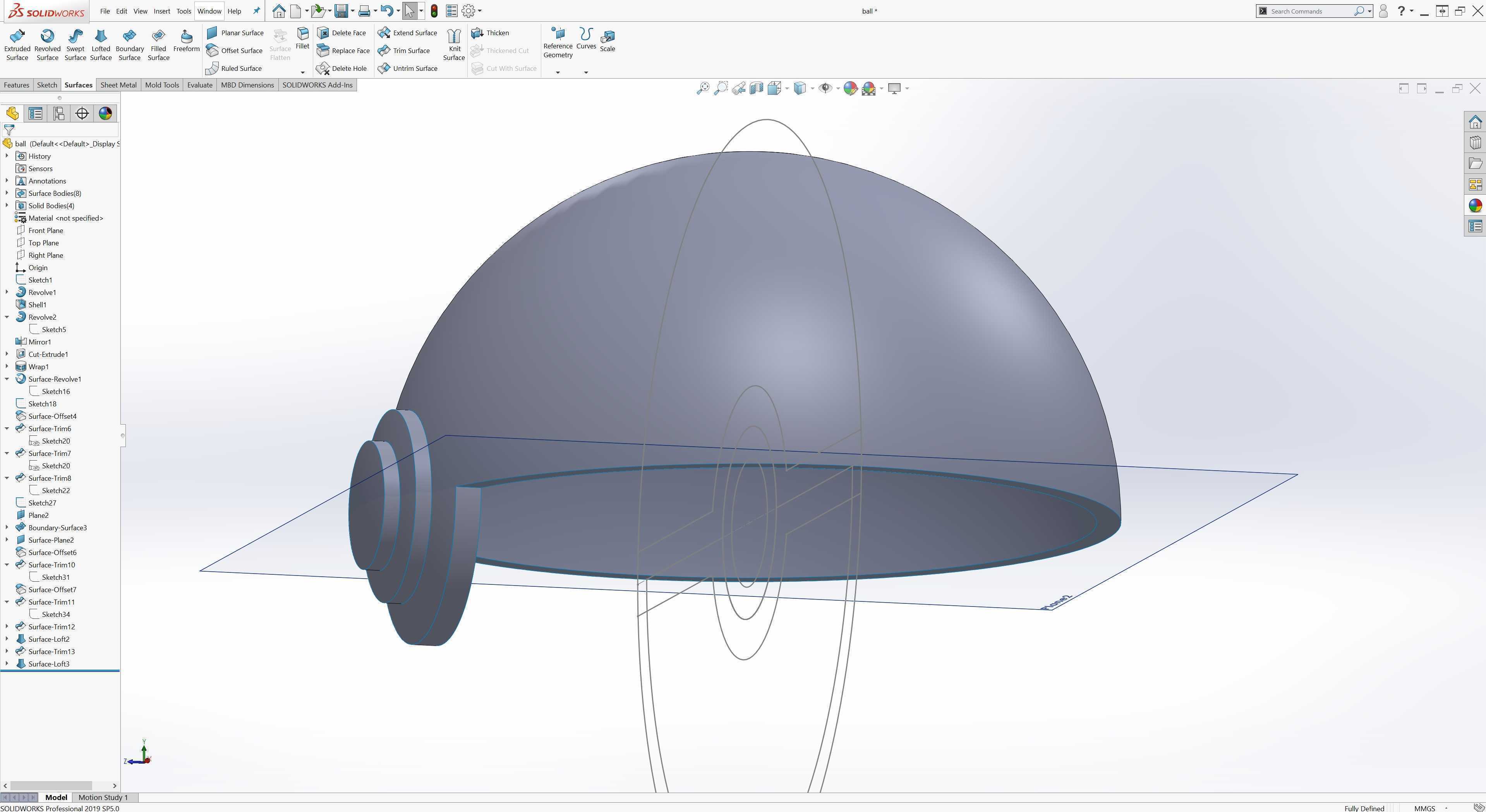Click the Thicken command
The height and width of the screenshot is (812, 1486).
pyautogui.click(x=490, y=33)
